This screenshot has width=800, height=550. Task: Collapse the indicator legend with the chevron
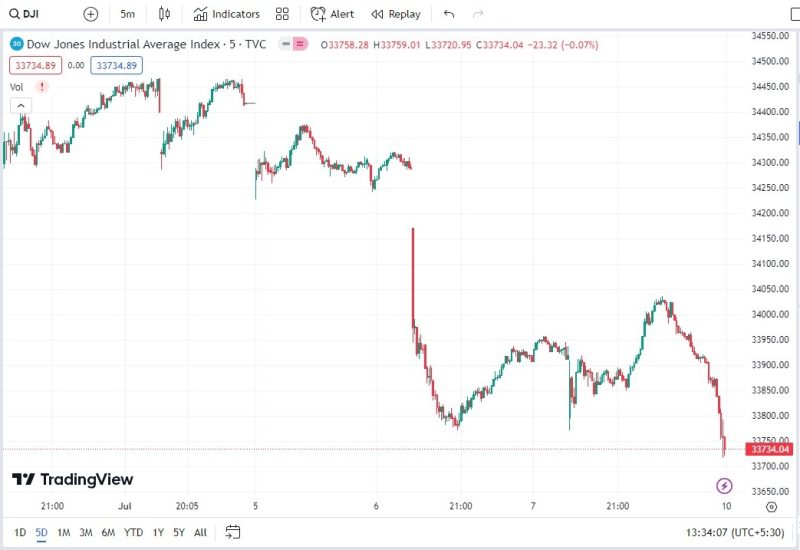[20, 105]
